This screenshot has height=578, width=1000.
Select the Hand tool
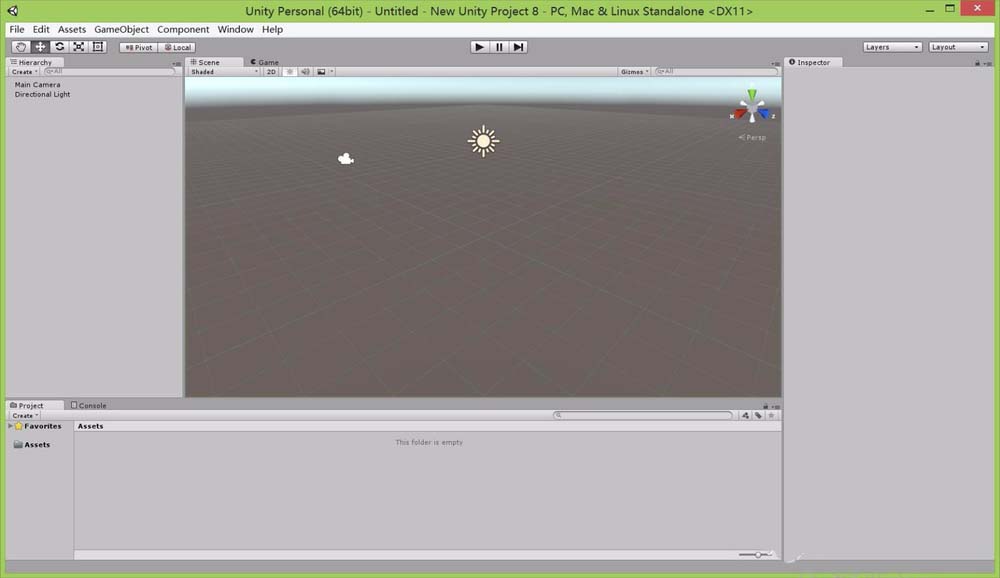pyautogui.click(x=20, y=47)
